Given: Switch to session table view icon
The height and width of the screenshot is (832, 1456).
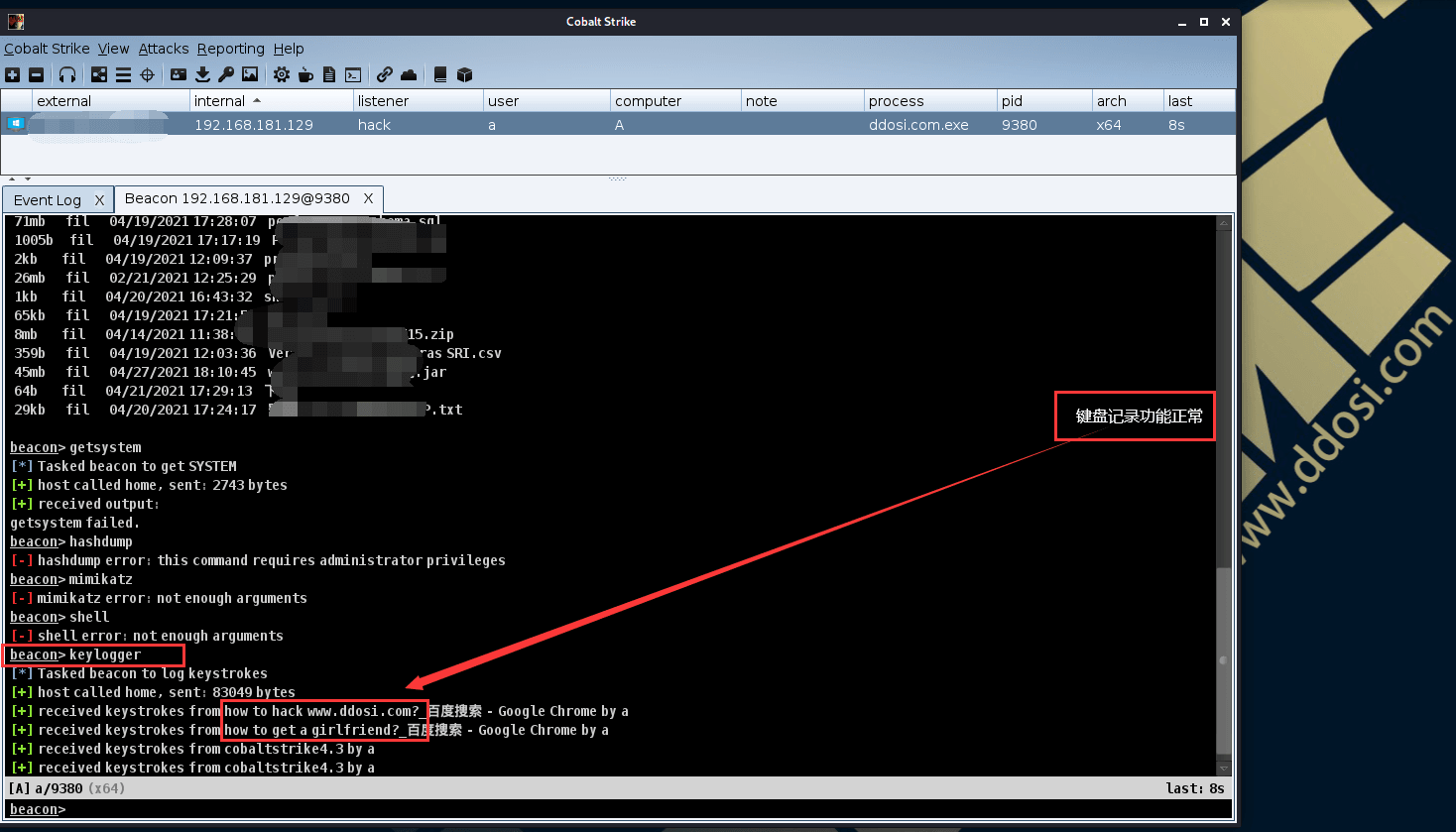Looking at the screenshot, I should click(x=123, y=74).
